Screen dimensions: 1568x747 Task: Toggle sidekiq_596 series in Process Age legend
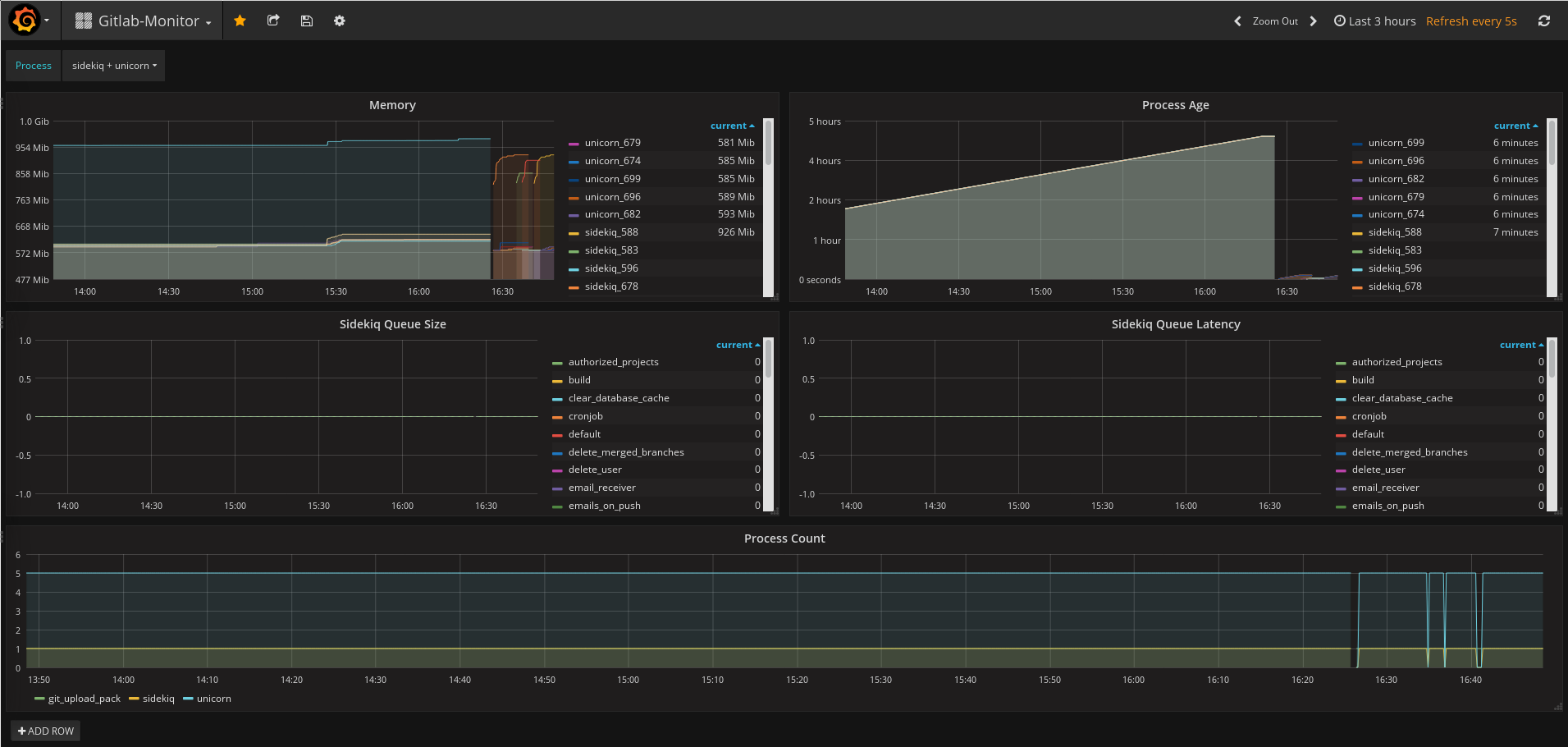1395,268
